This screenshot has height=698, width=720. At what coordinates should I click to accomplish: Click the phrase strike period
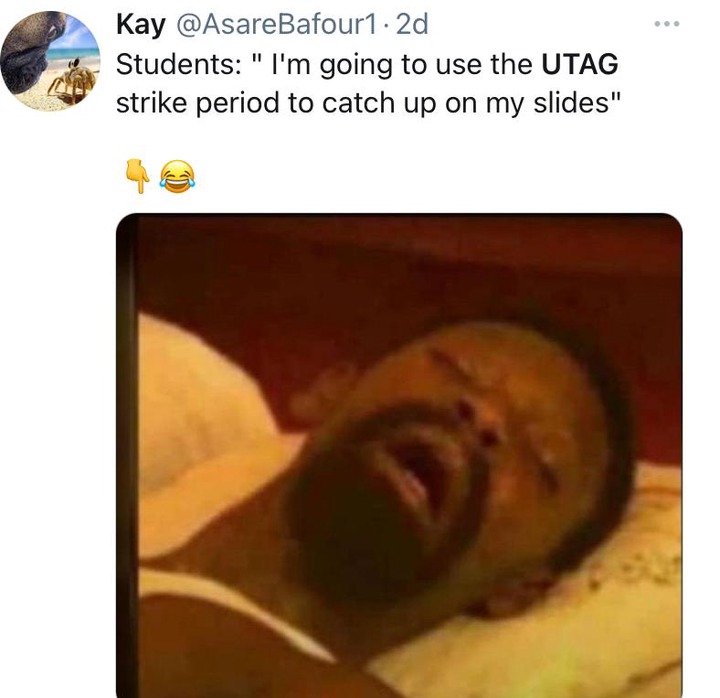coord(198,103)
